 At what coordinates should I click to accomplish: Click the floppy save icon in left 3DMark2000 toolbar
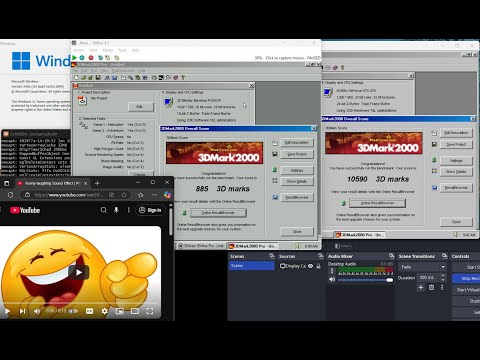98,77
